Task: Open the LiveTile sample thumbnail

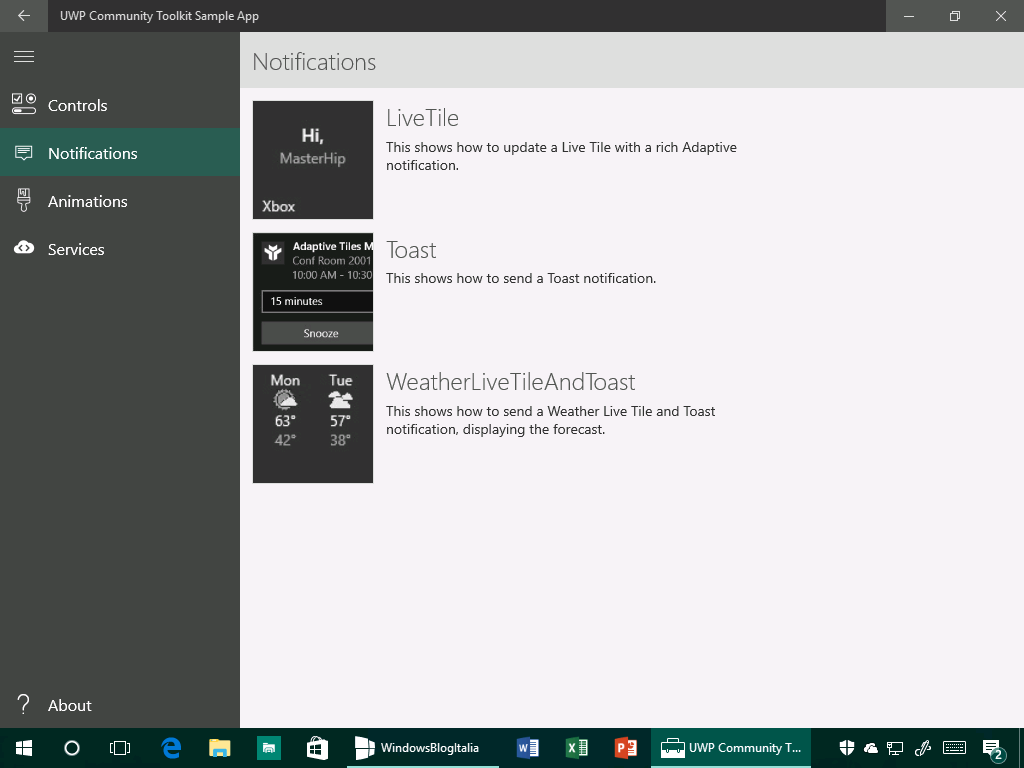Action: 313,160
